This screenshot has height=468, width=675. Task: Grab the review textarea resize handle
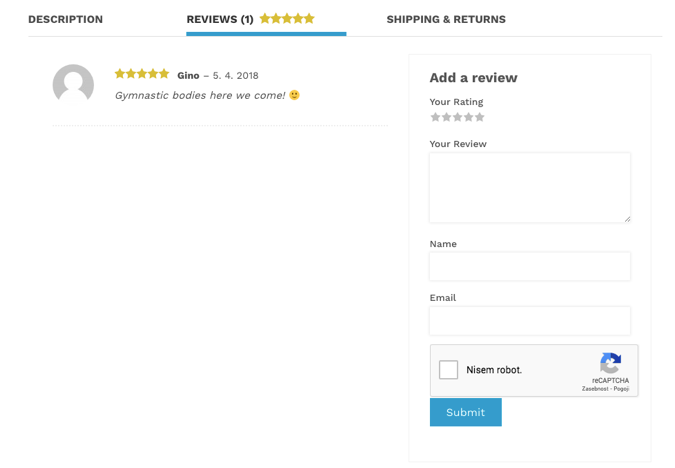pos(626,218)
